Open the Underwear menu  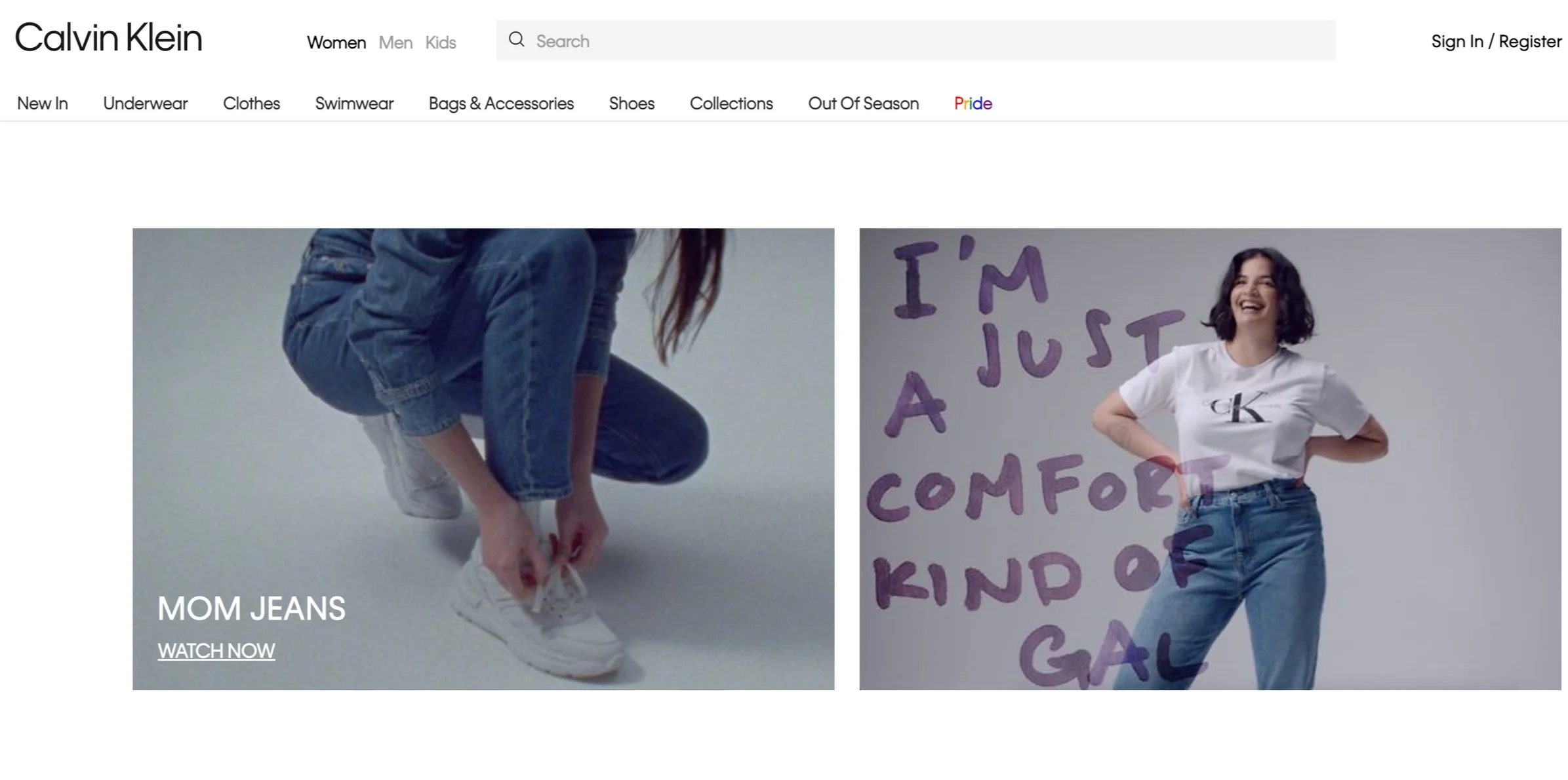pyautogui.click(x=145, y=104)
